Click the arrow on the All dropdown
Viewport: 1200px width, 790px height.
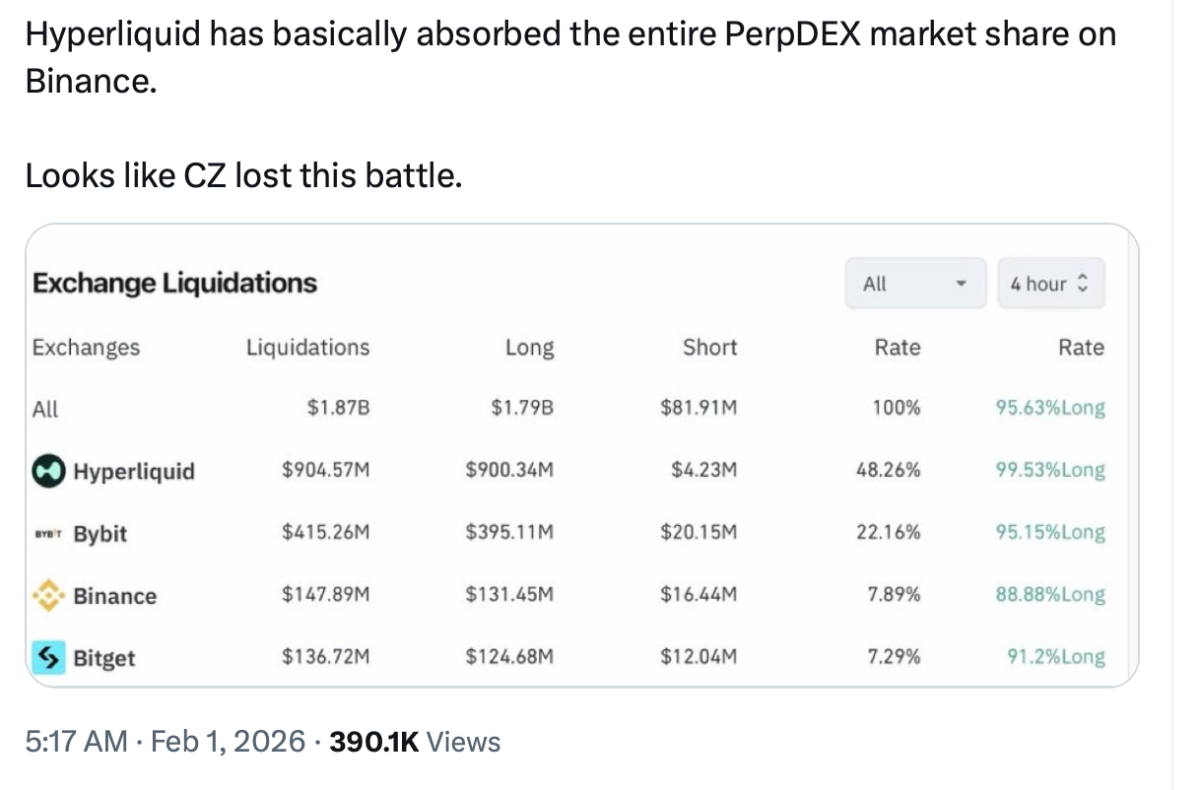tap(961, 284)
